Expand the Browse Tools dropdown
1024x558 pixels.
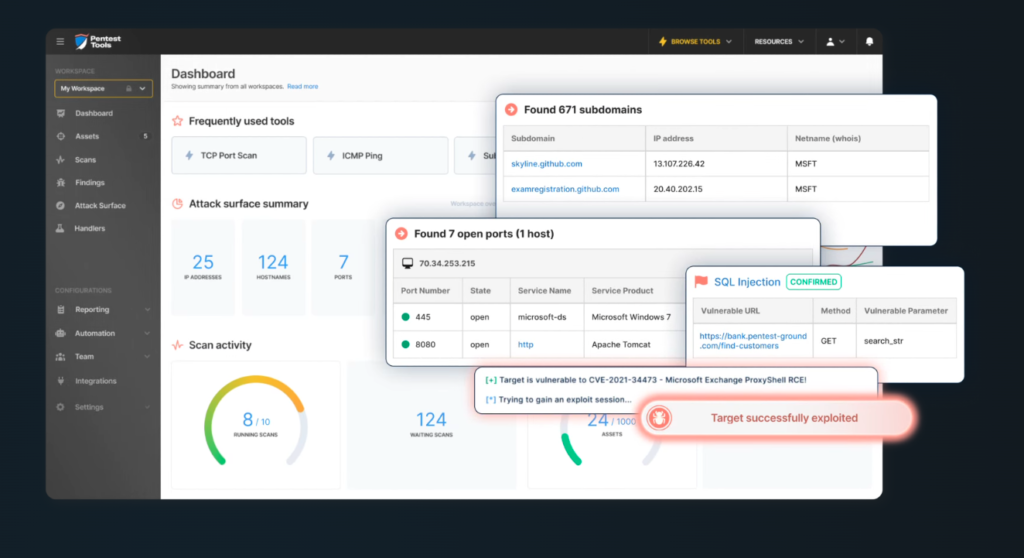click(695, 41)
